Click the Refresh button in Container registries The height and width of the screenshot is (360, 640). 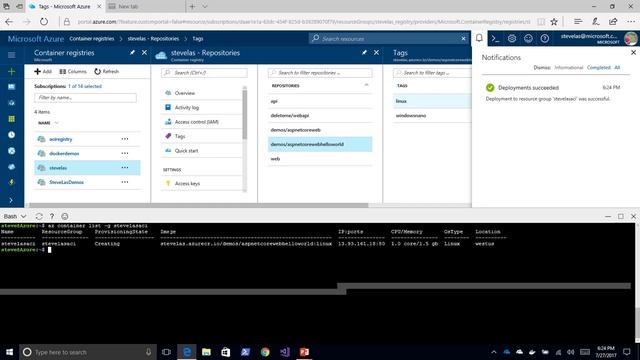tap(107, 71)
